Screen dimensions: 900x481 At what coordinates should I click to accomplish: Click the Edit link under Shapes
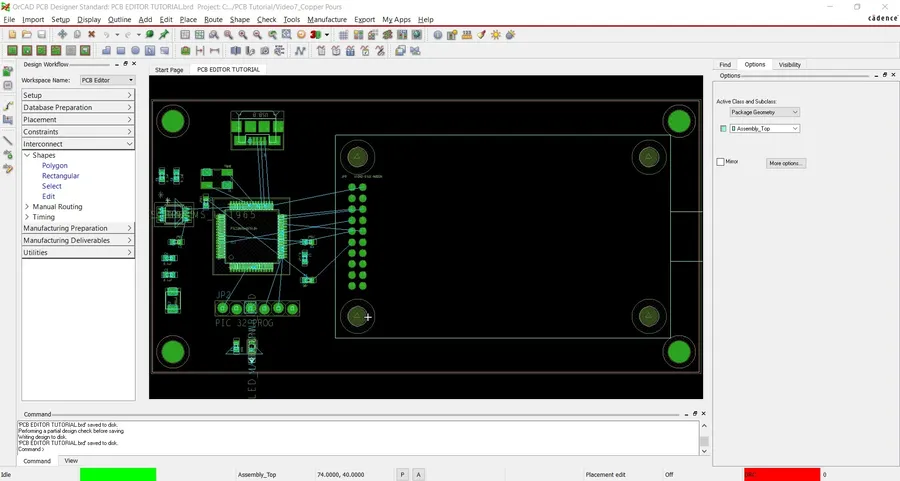pyautogui.click(x=48, y=196)
